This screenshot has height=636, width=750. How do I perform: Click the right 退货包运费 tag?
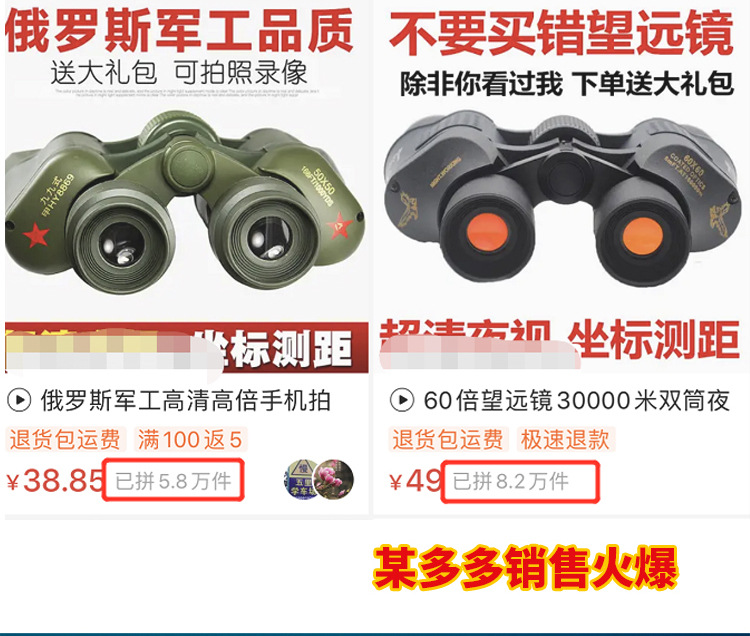(x=448, y=439)
